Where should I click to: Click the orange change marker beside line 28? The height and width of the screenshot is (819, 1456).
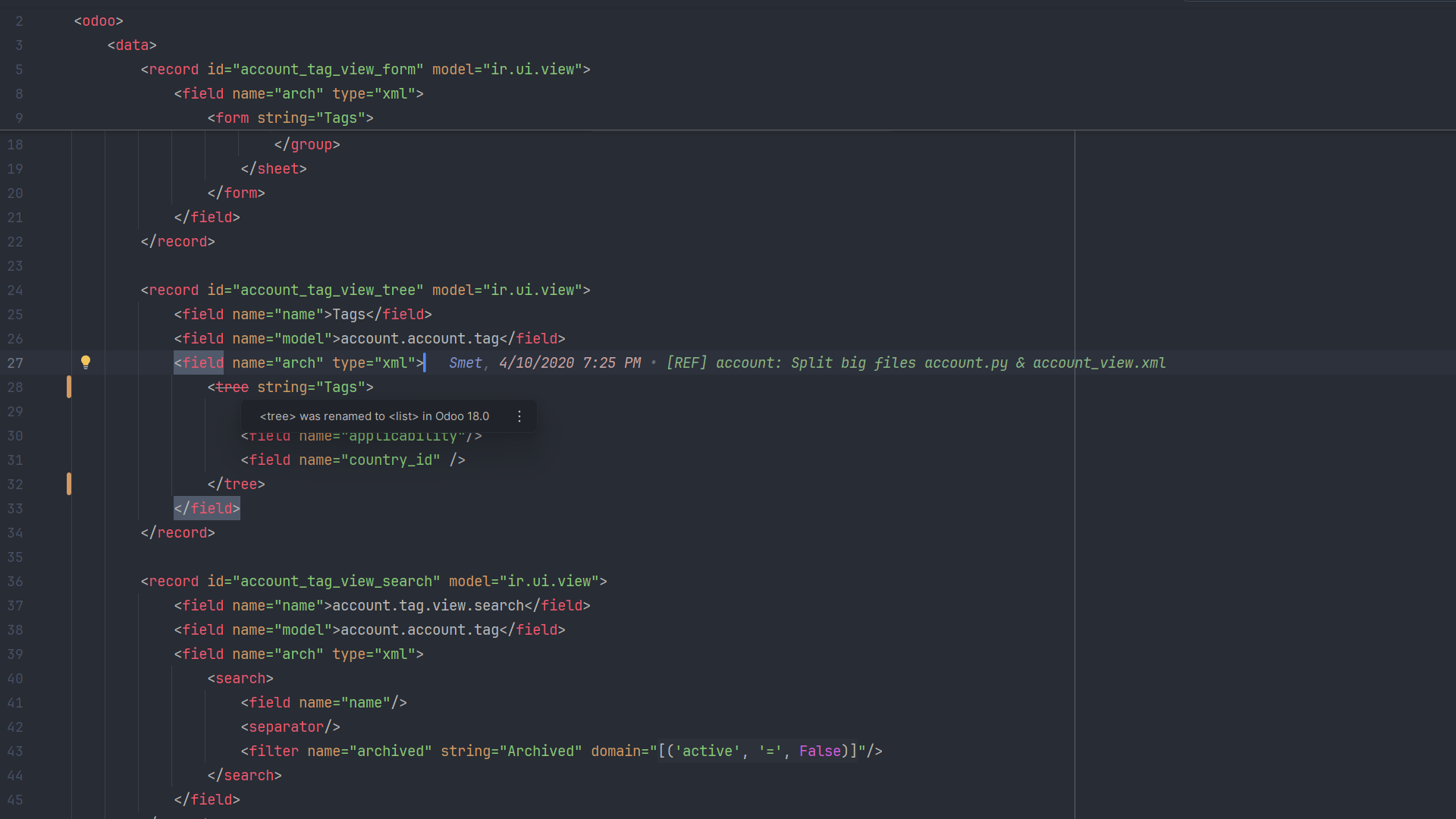click(x=69, y=387)
